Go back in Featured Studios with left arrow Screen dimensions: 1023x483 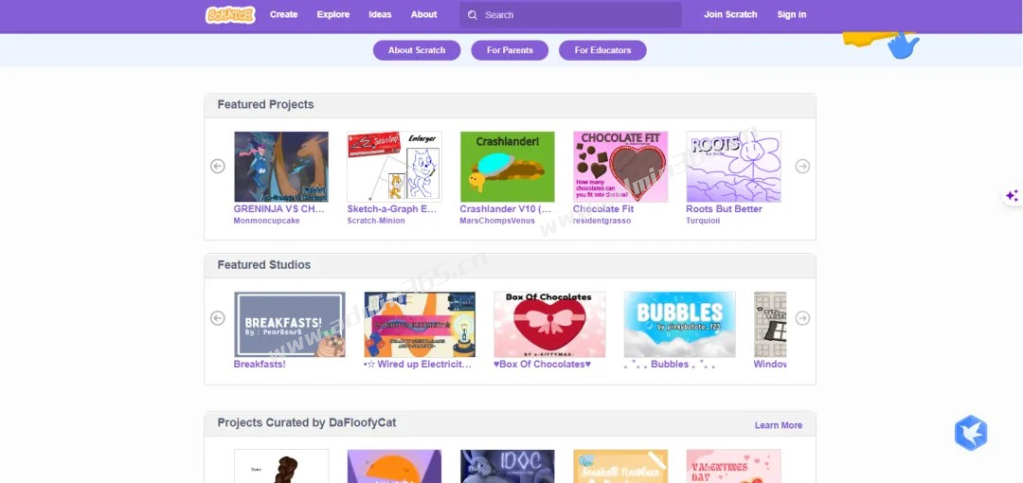pyautogui.click(x=217, y=318)
